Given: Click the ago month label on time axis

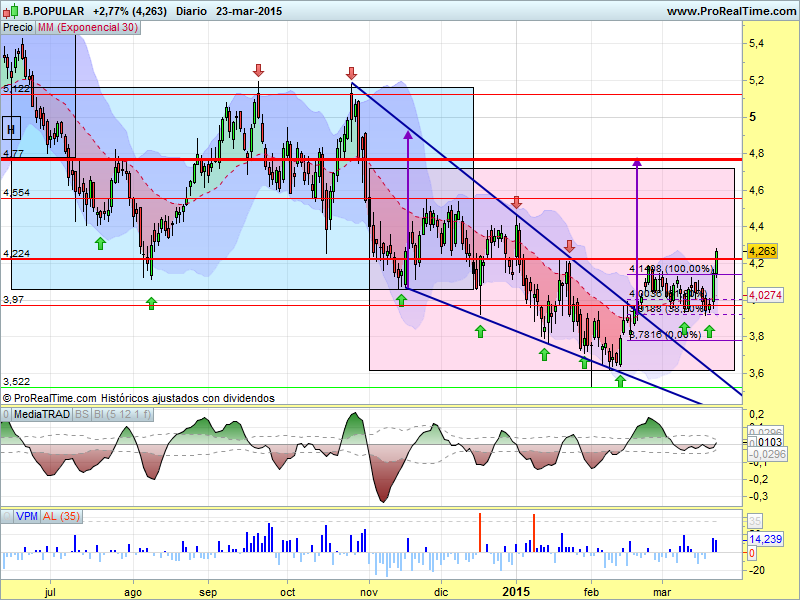Looking at the screenshot, I should pos(133,592).
